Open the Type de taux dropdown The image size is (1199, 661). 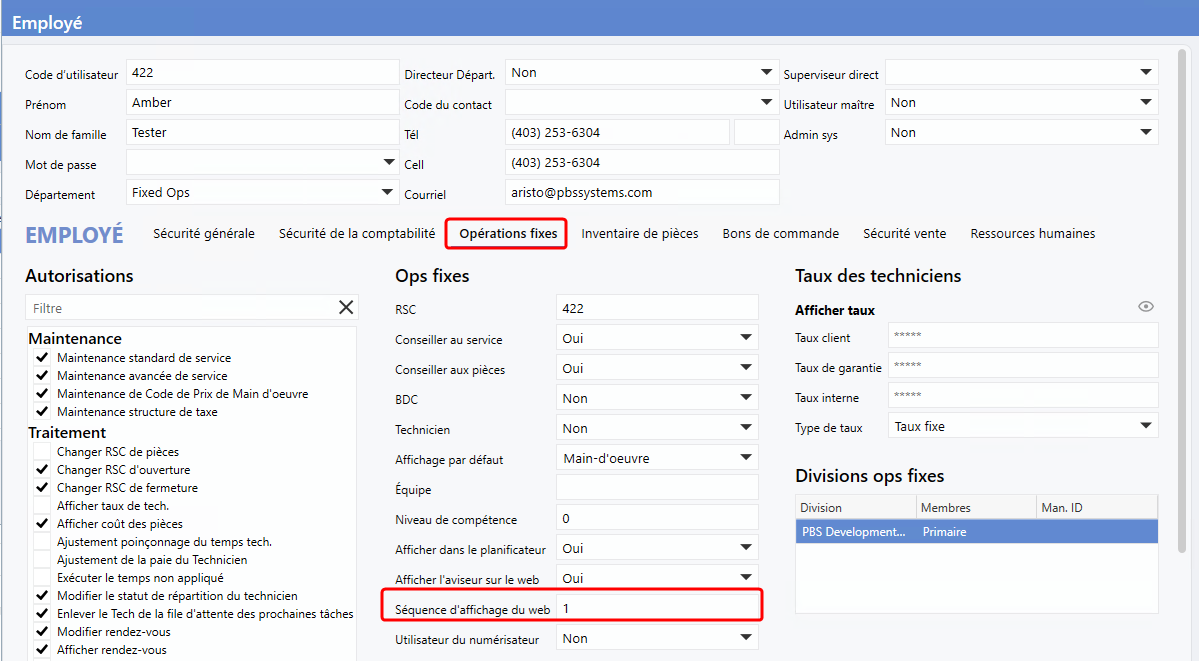pos(1146,427)
